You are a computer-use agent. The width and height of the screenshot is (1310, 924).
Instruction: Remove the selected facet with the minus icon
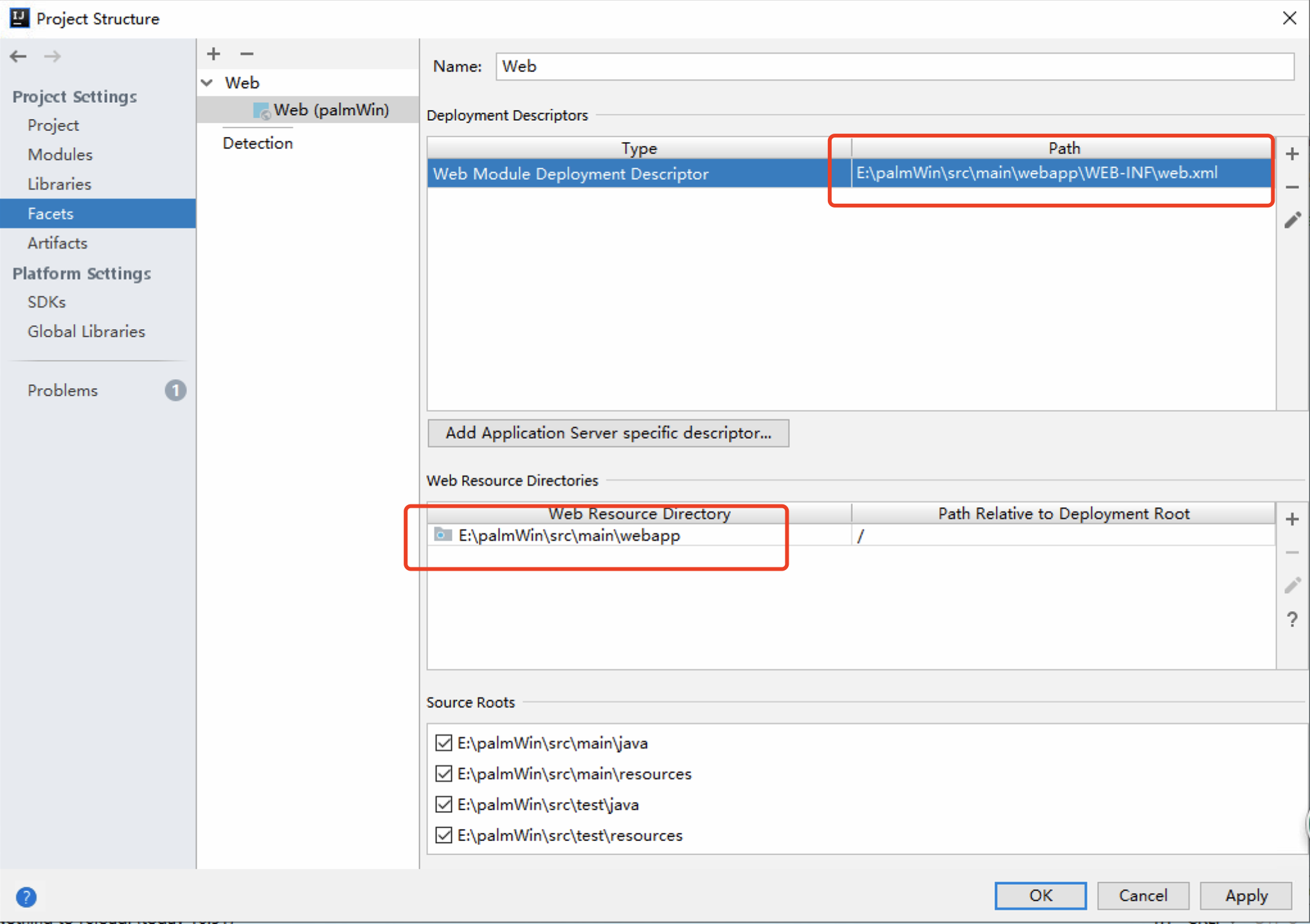(247, 54)
